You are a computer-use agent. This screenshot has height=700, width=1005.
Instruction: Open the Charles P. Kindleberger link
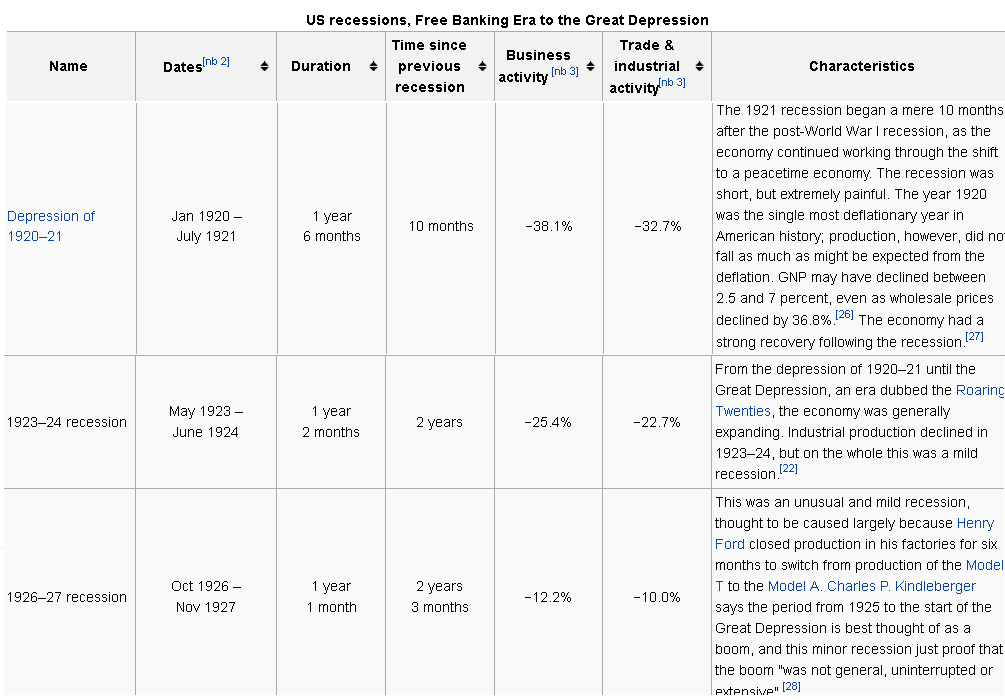pos(900,586)
